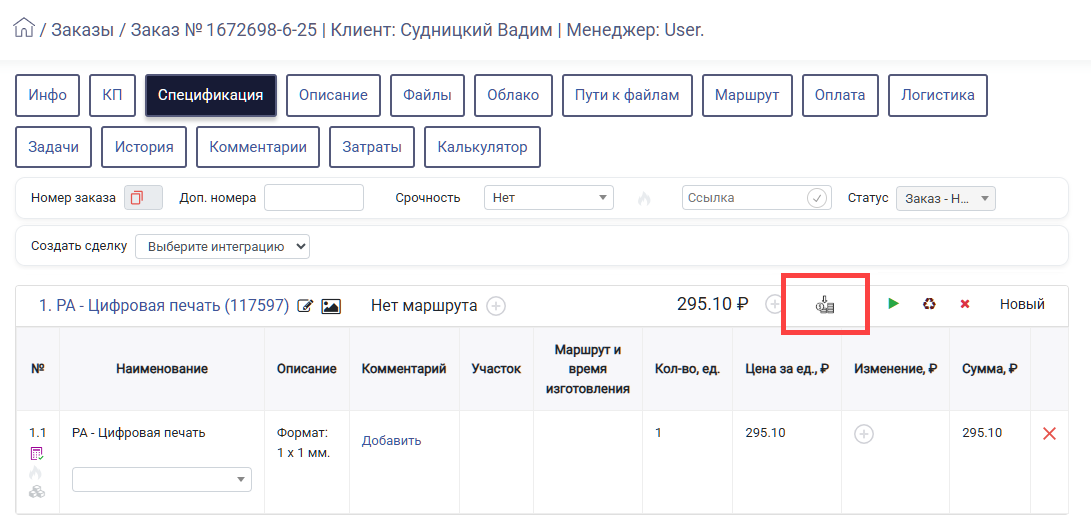Screen dimensions: 1091x529
Task: Click flame icon in row 1.1
Action: (36, 473)
